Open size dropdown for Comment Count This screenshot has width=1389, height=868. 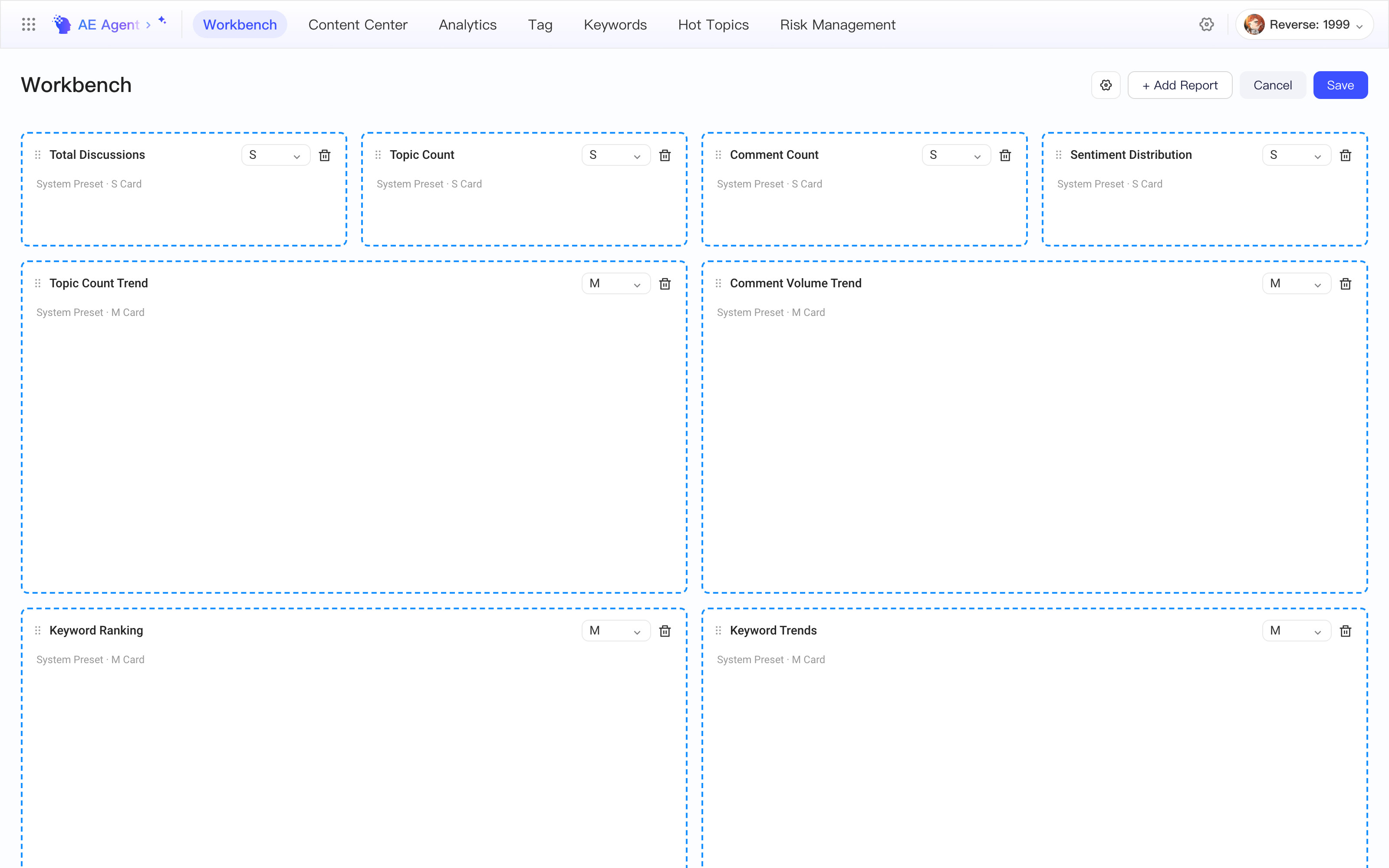tap(956, 155)
